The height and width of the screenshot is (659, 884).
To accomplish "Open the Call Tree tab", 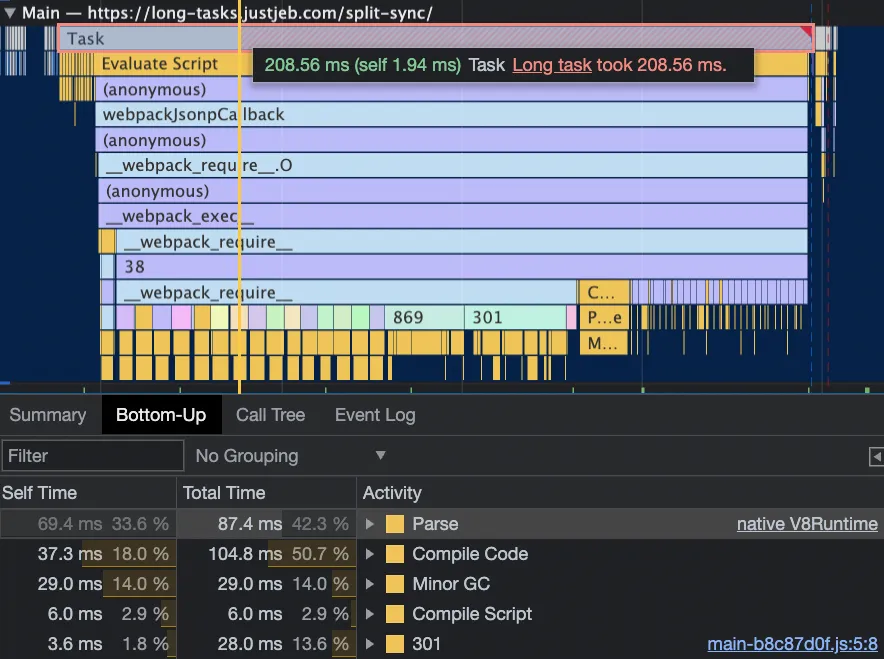I will [x=271, y=415].
